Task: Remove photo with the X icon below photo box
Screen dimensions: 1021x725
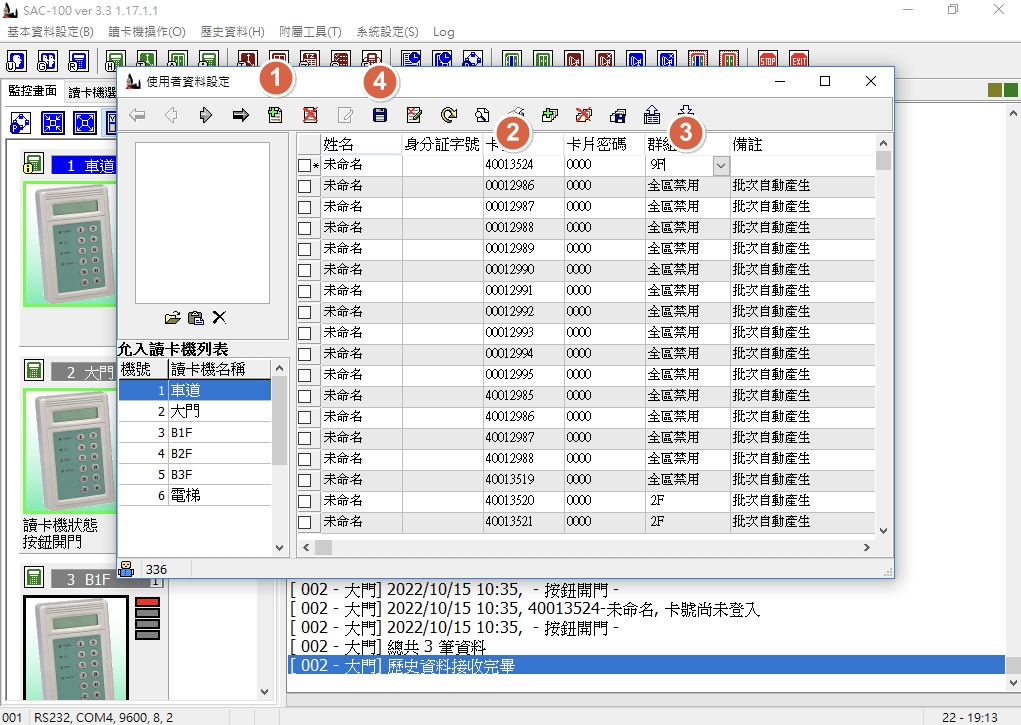Action: pos(219,318)
